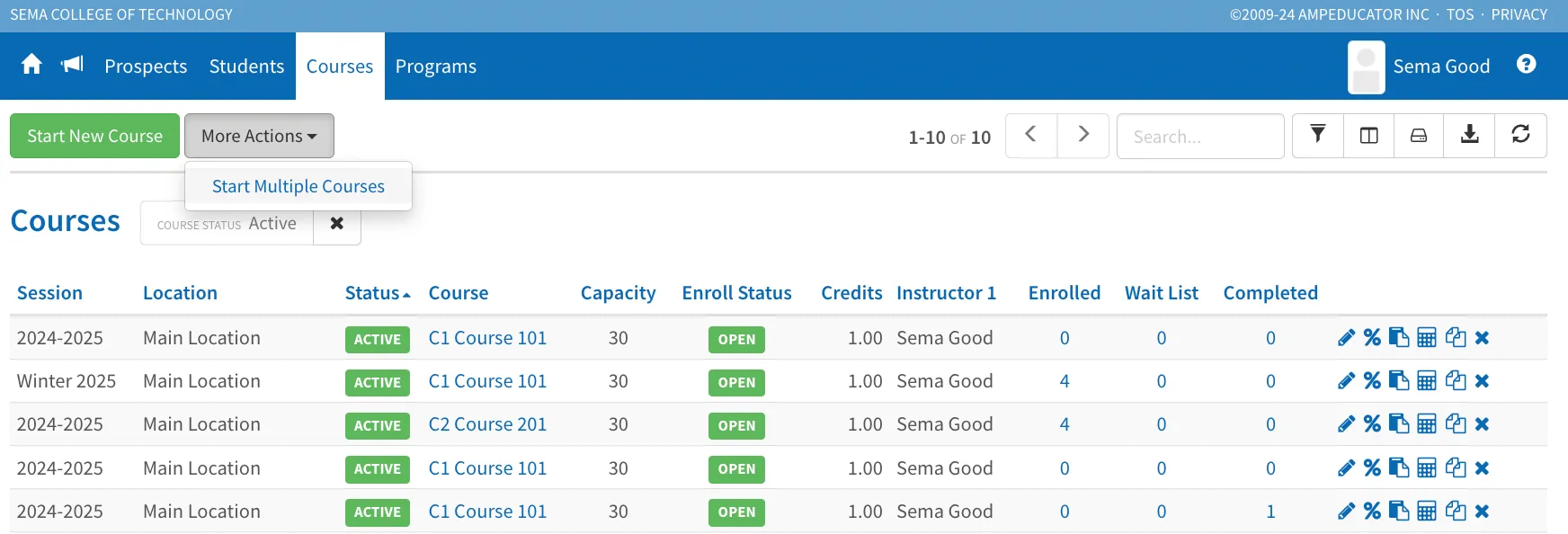This screenshot has height=534, width=1568.
Task: Open the column layout chooser icon
Action: click(x=1368, y=136)
